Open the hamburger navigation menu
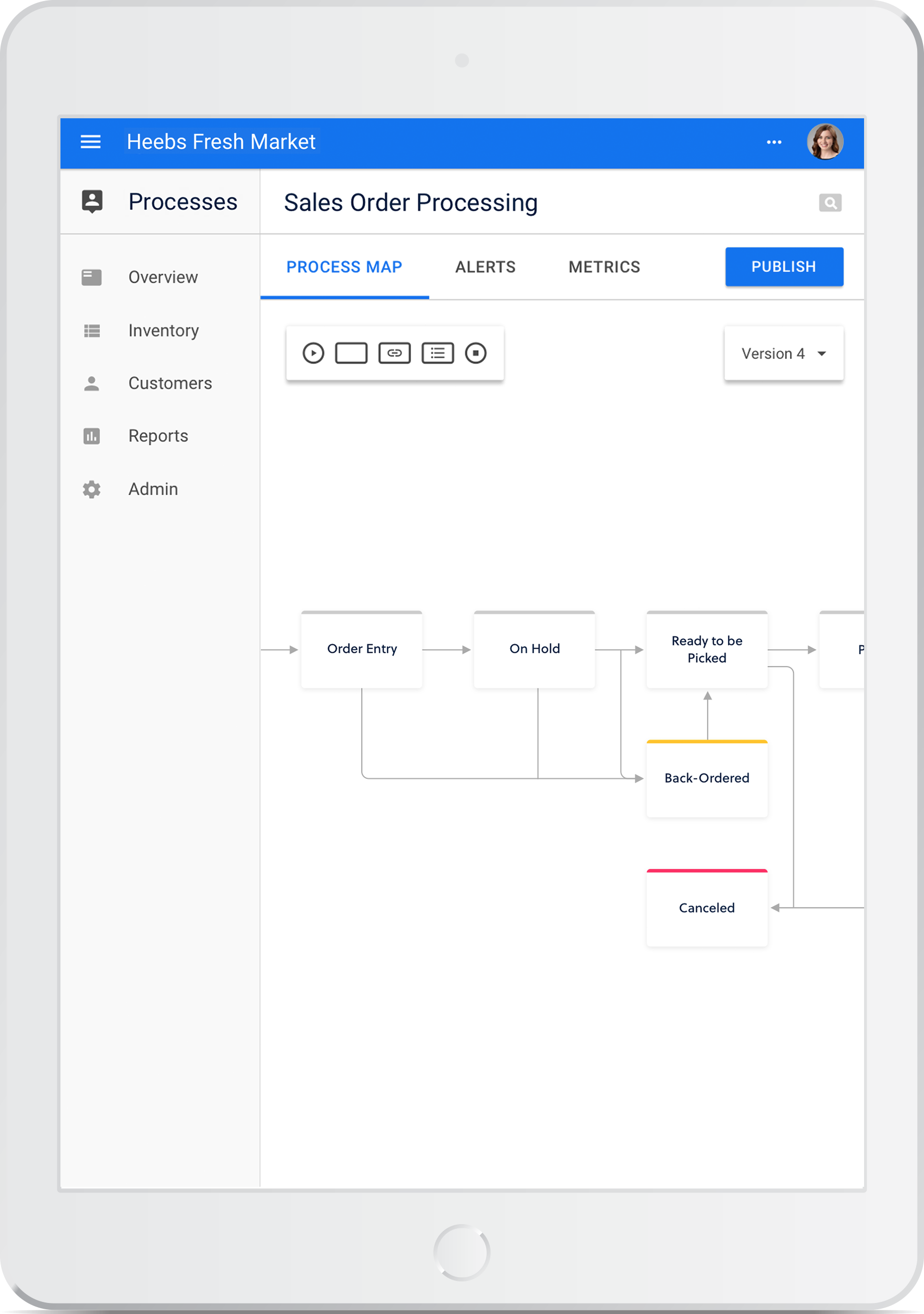 [x=90, y=141]
